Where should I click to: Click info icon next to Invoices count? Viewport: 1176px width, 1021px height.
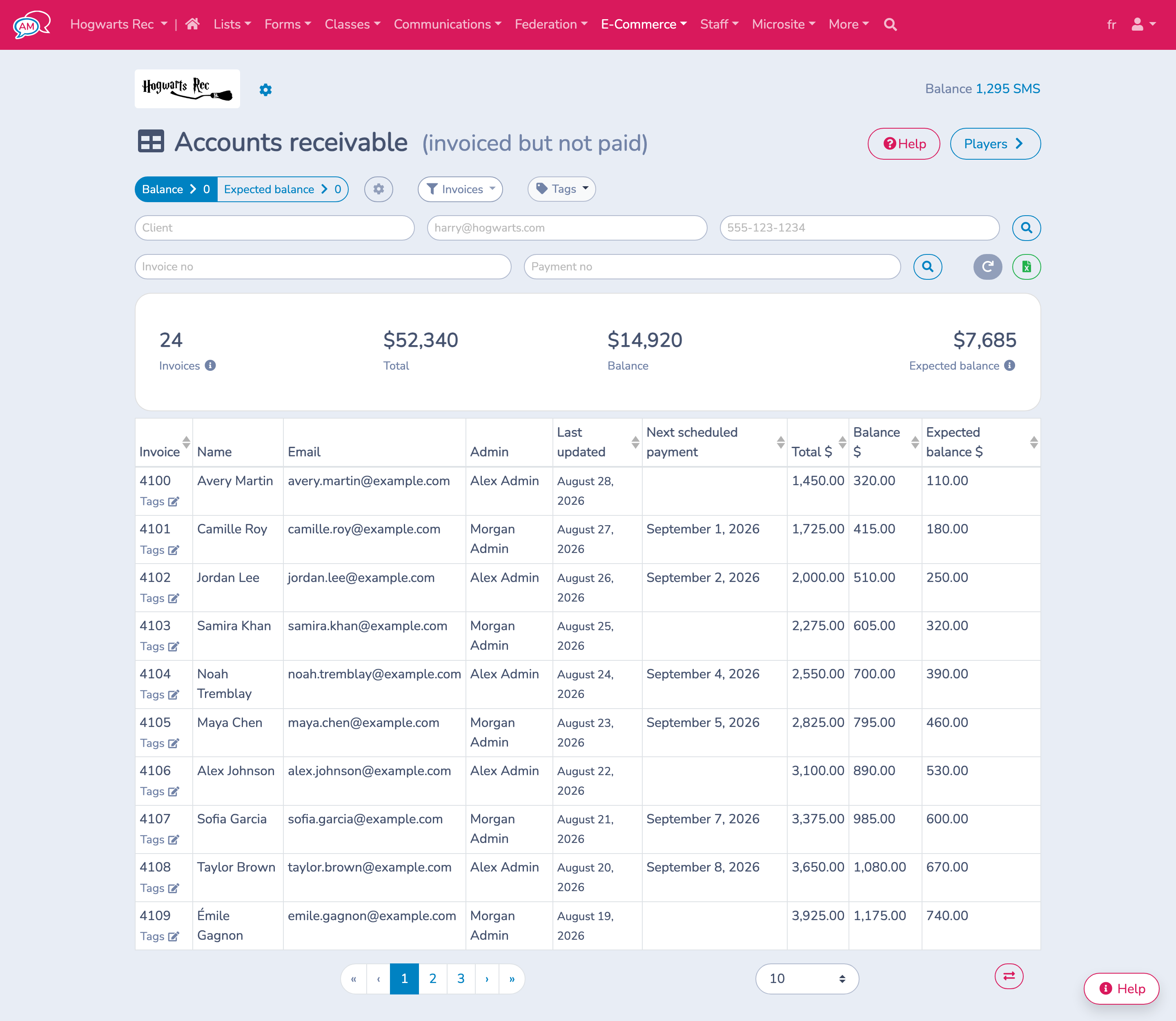pyautogui.click(x=210, y=365)
